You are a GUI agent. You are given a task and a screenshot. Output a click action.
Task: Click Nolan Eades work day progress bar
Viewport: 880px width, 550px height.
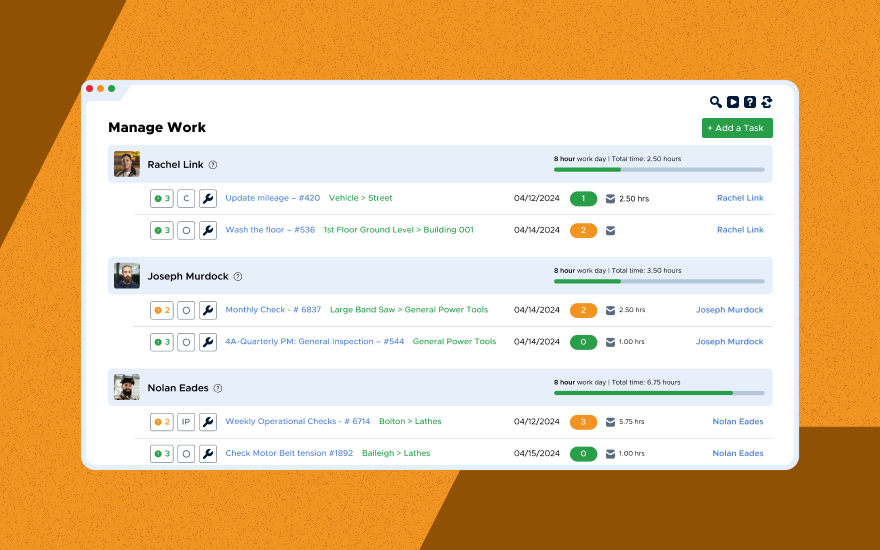click(x=659, y=393)
